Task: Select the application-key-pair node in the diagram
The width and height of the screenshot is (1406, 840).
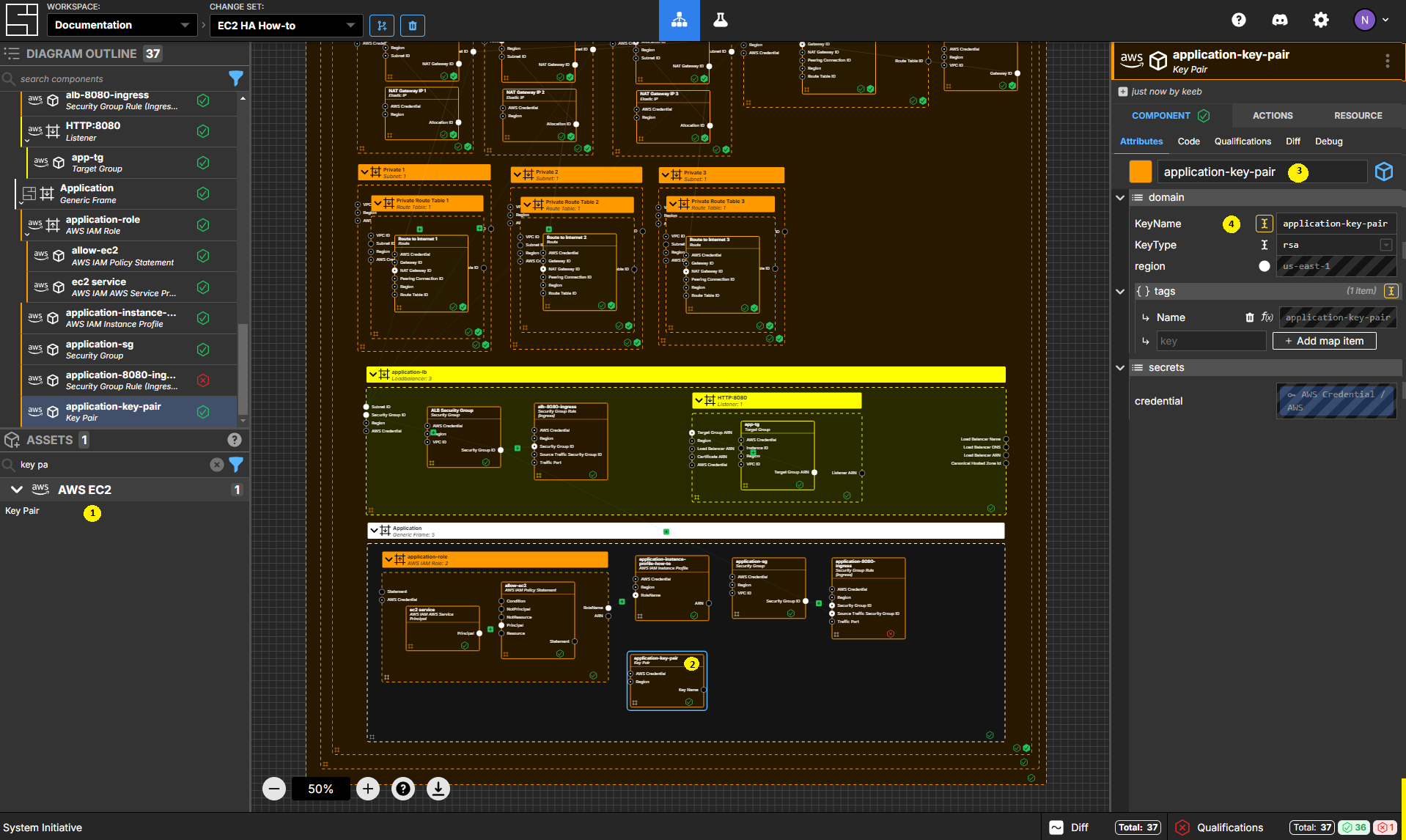Action: pyautogui.click(x=666, y=681)
